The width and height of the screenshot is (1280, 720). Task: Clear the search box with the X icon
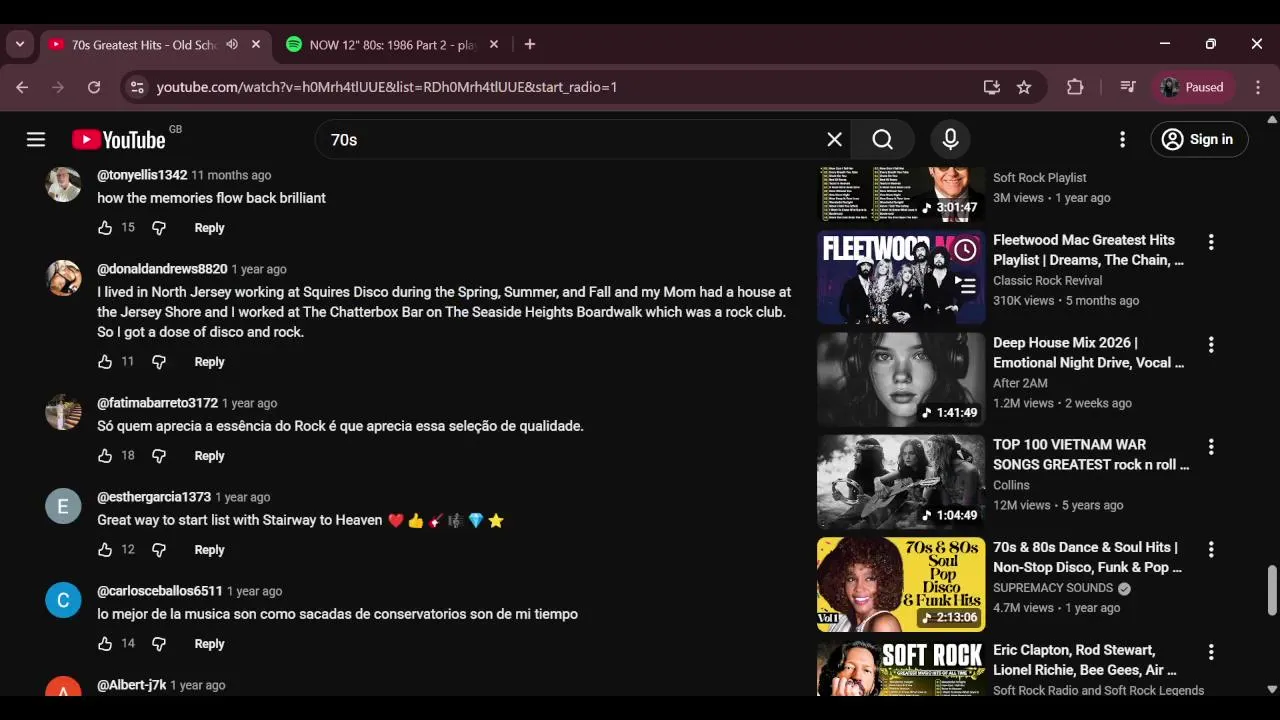[834, 140]
